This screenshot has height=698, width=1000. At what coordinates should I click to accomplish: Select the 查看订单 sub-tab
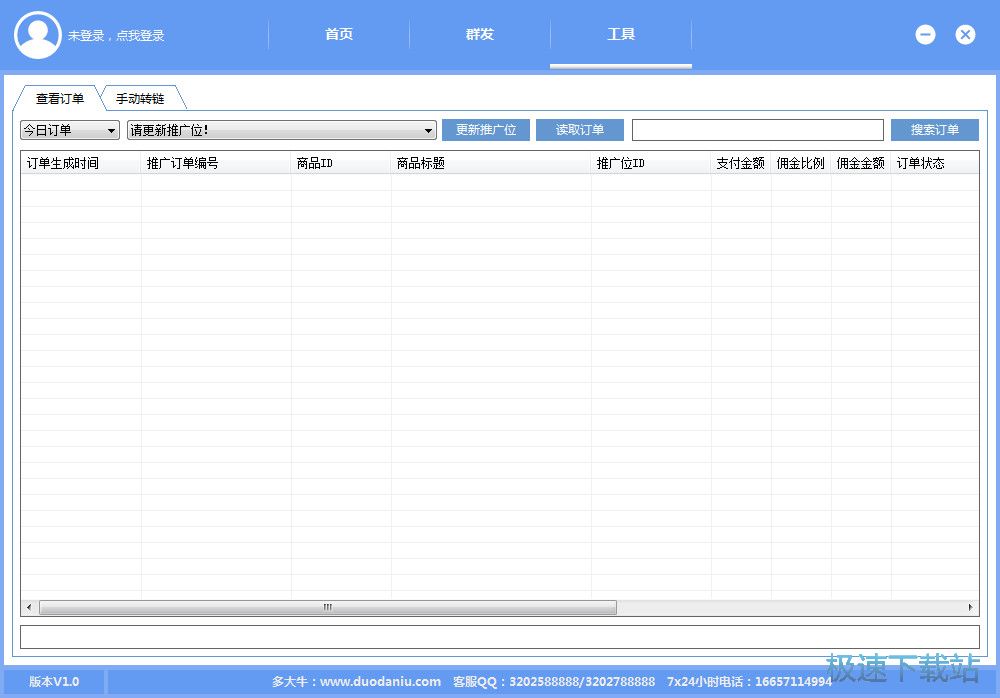60,99
